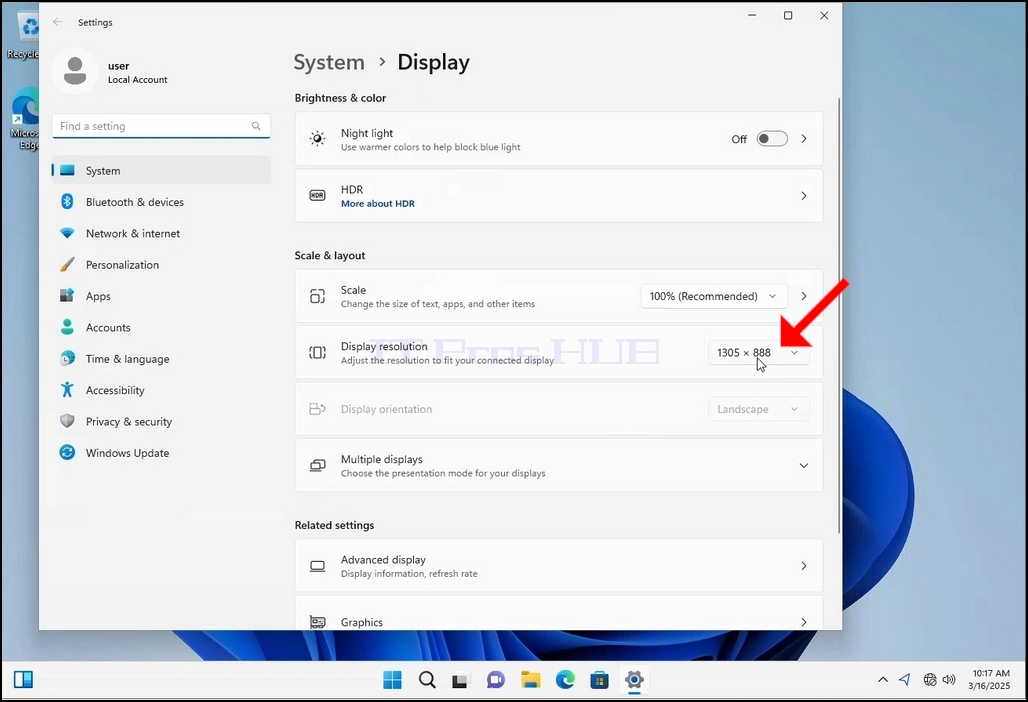Open File Explorer from the taskbar
This screenshot has height=702, width=1028.
(530, 680)
